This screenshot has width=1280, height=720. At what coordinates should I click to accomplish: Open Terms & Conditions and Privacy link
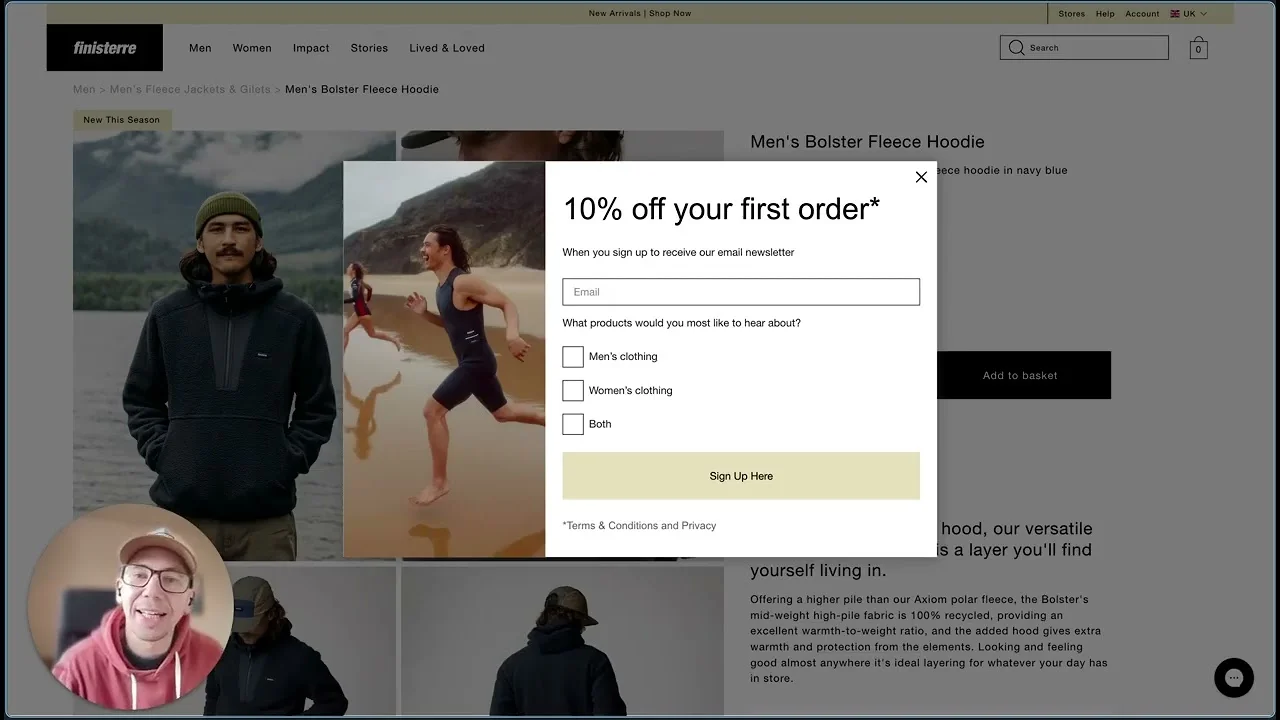[640, 526]
